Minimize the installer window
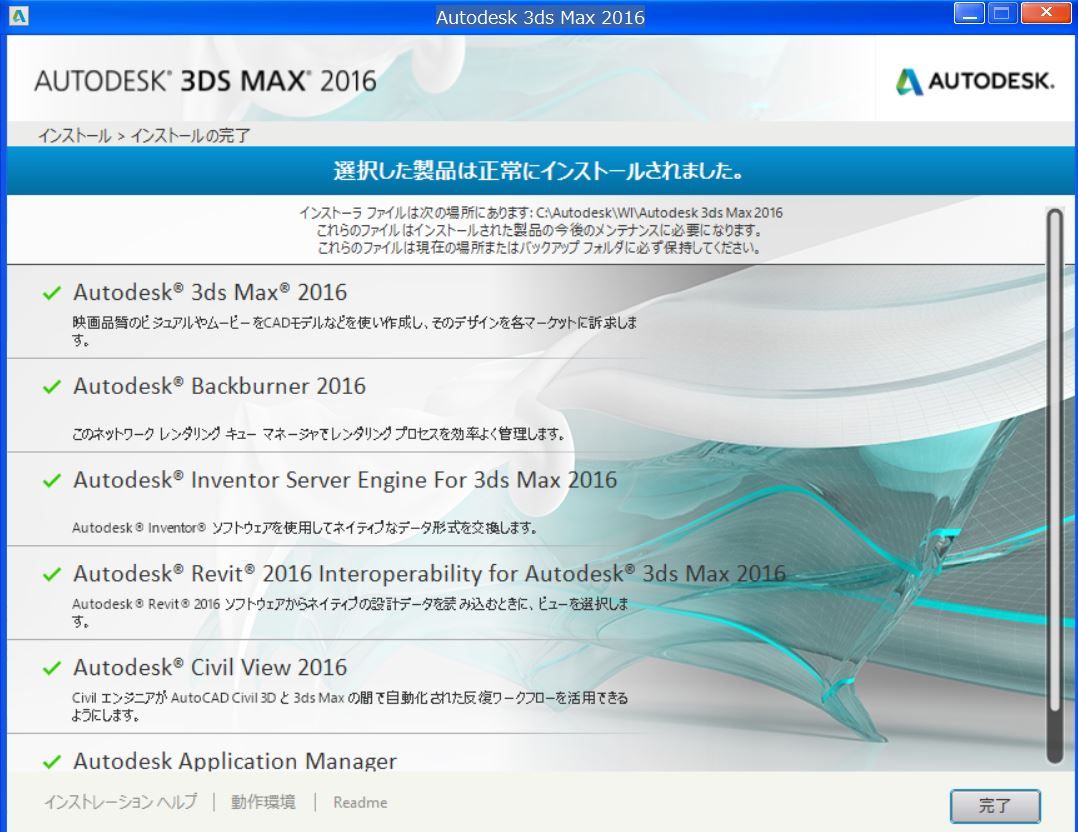 [969, 13]
